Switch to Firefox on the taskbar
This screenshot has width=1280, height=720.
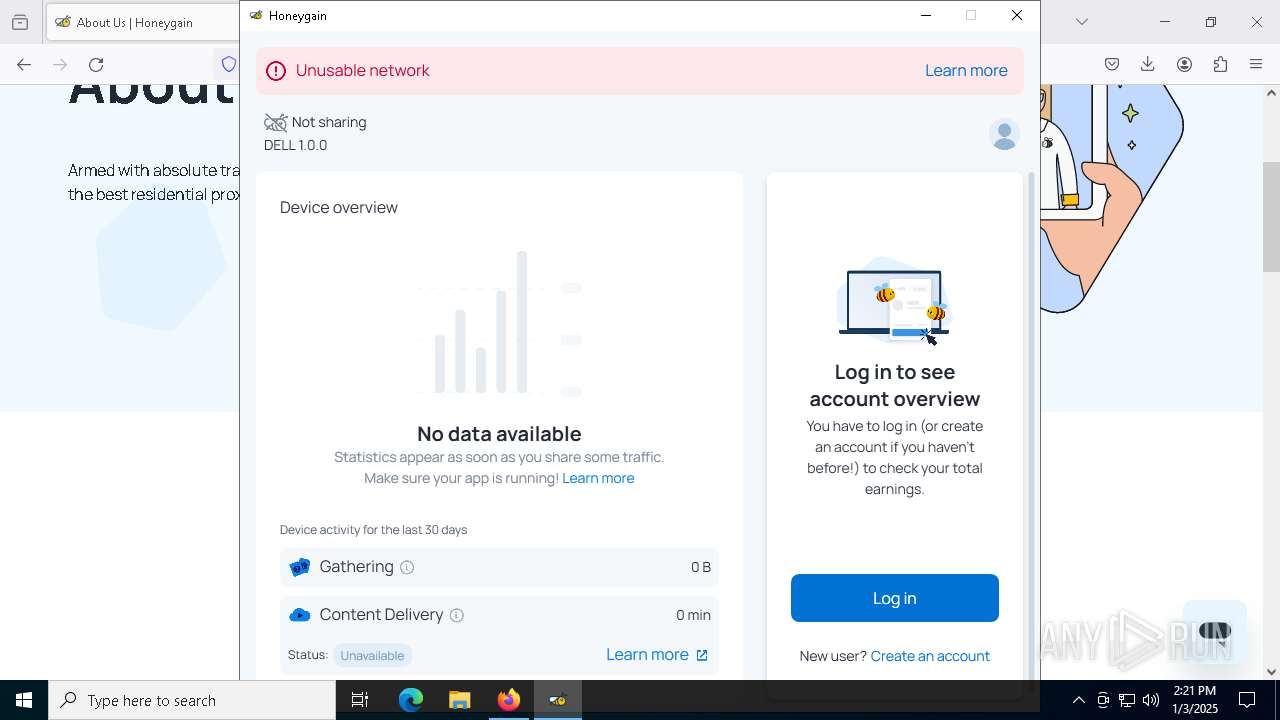509,700
